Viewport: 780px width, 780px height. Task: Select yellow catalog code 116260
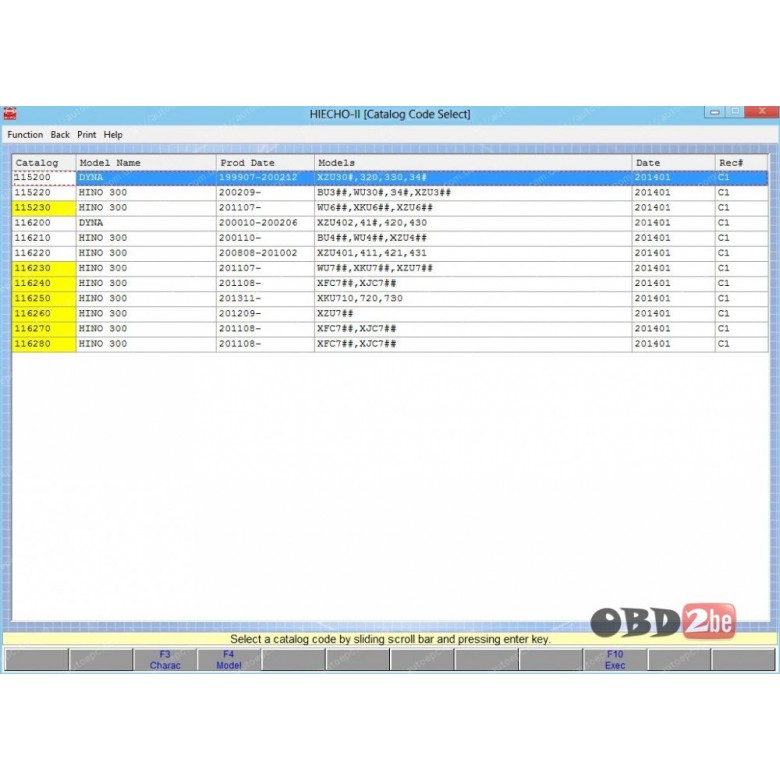(x=44, y=313)
